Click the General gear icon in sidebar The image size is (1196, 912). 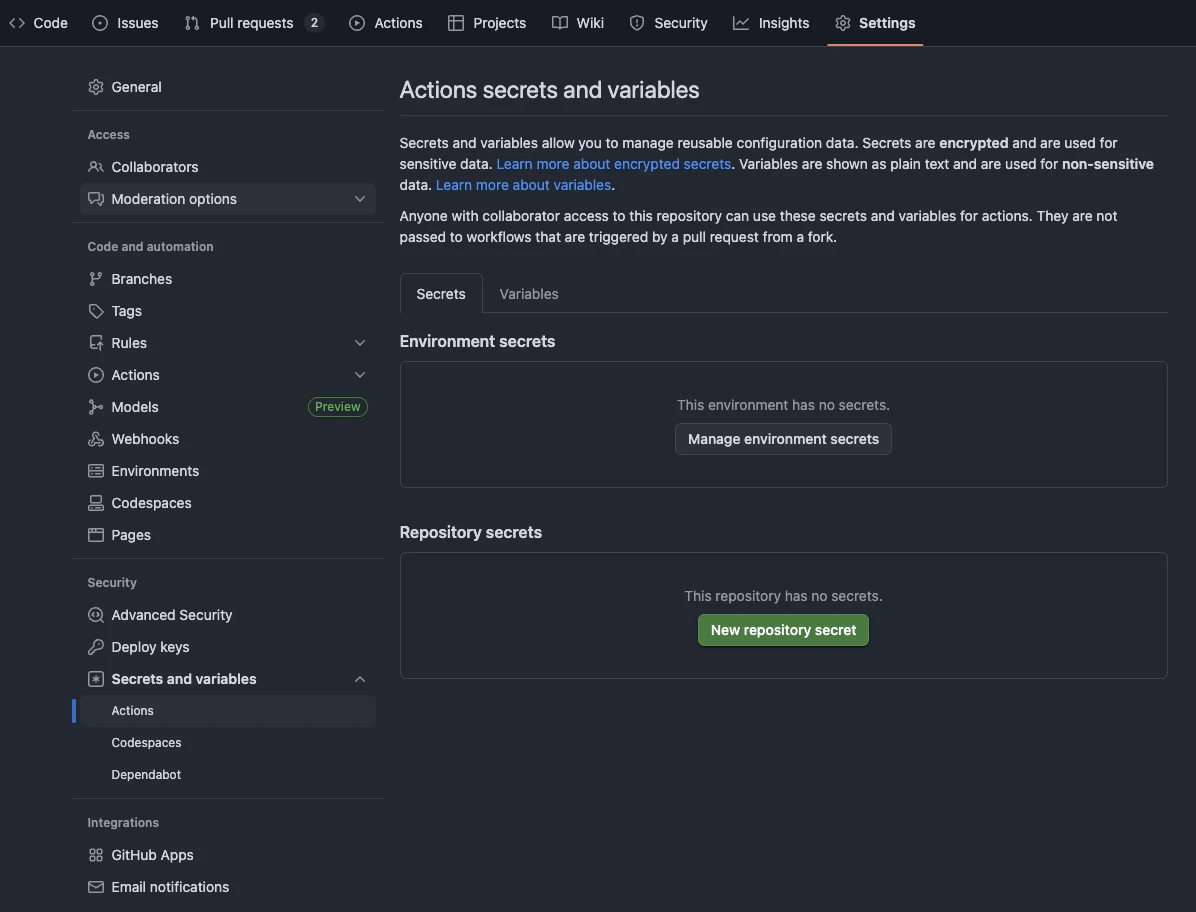tap(95, 87)
